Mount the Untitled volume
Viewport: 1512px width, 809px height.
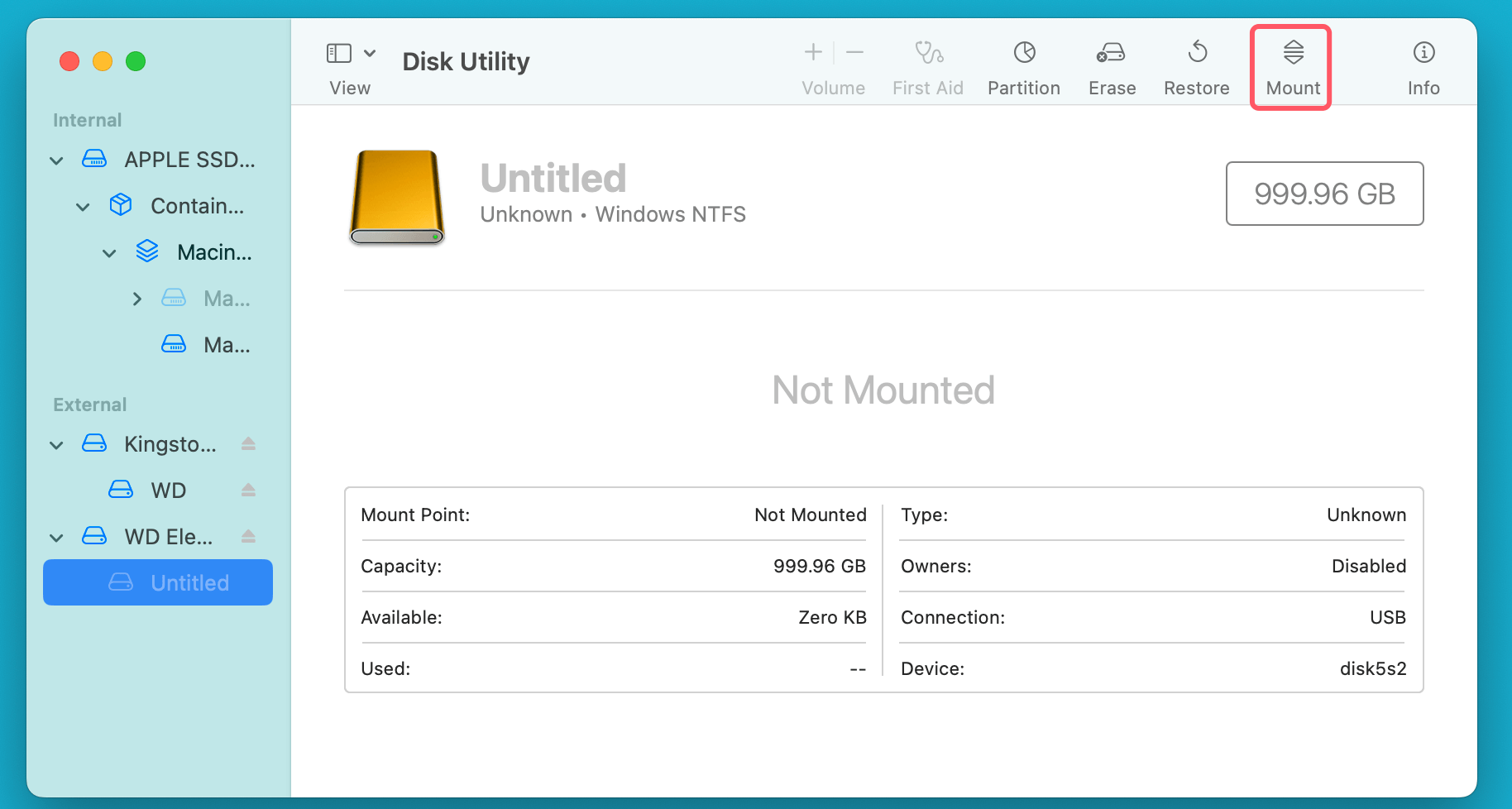point(1290,66)
